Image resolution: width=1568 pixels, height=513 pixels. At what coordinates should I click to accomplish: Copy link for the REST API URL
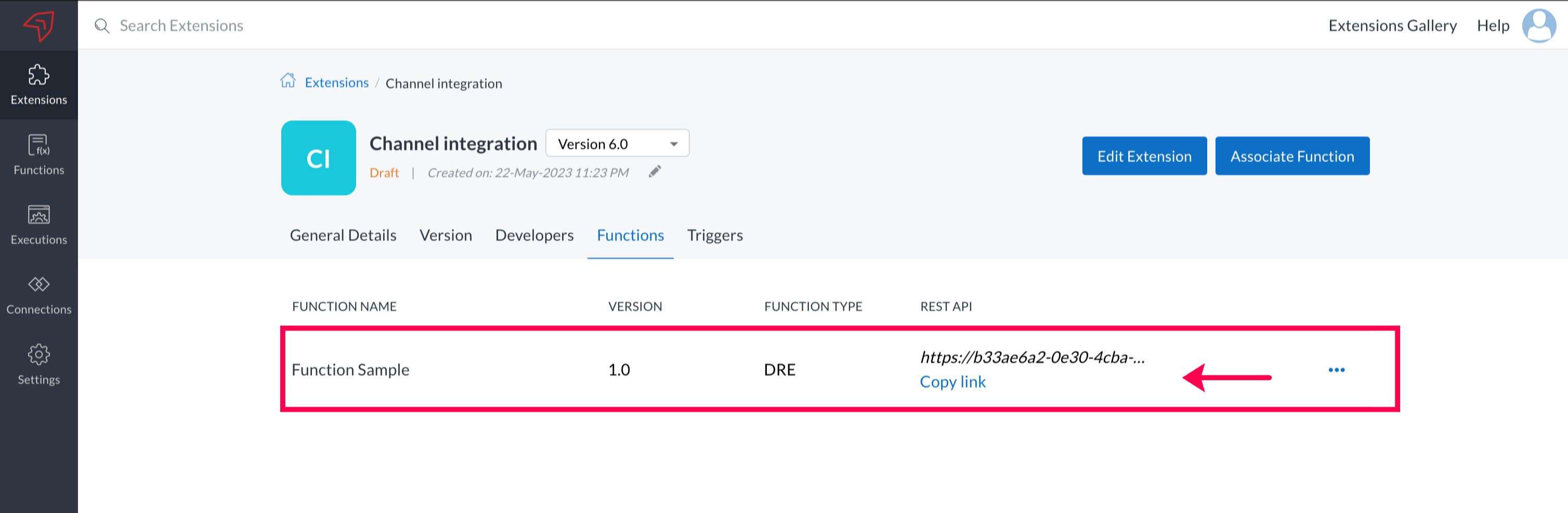(x=952, y=382)
